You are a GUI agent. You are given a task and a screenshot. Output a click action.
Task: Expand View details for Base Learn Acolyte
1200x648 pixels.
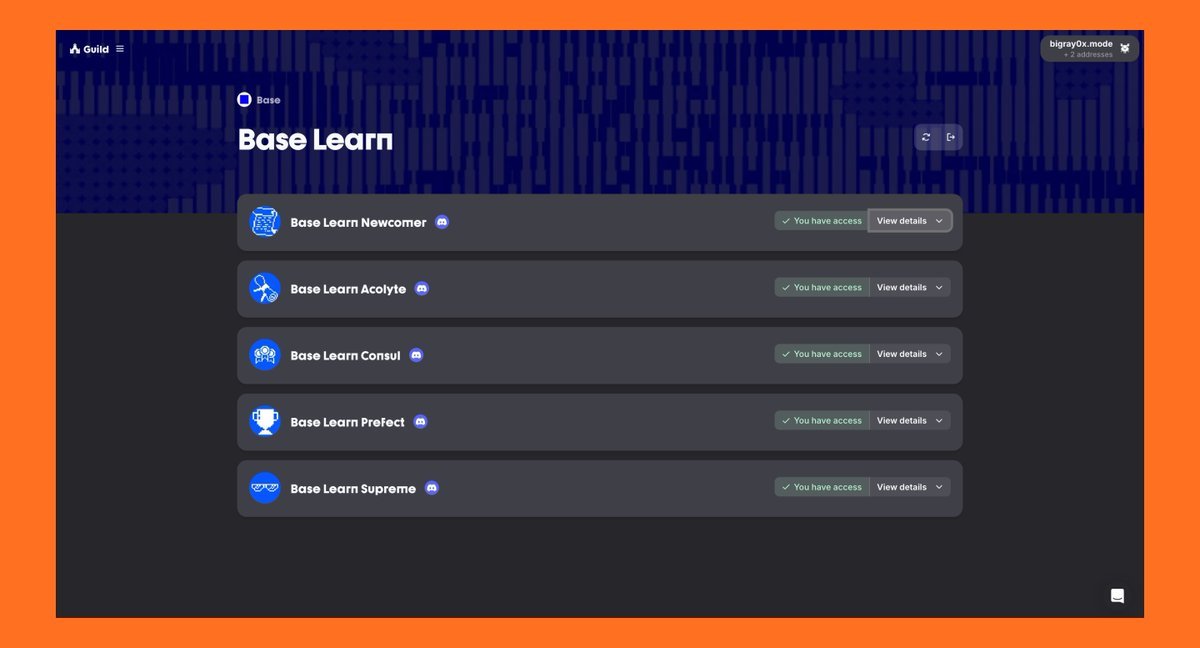910,287
